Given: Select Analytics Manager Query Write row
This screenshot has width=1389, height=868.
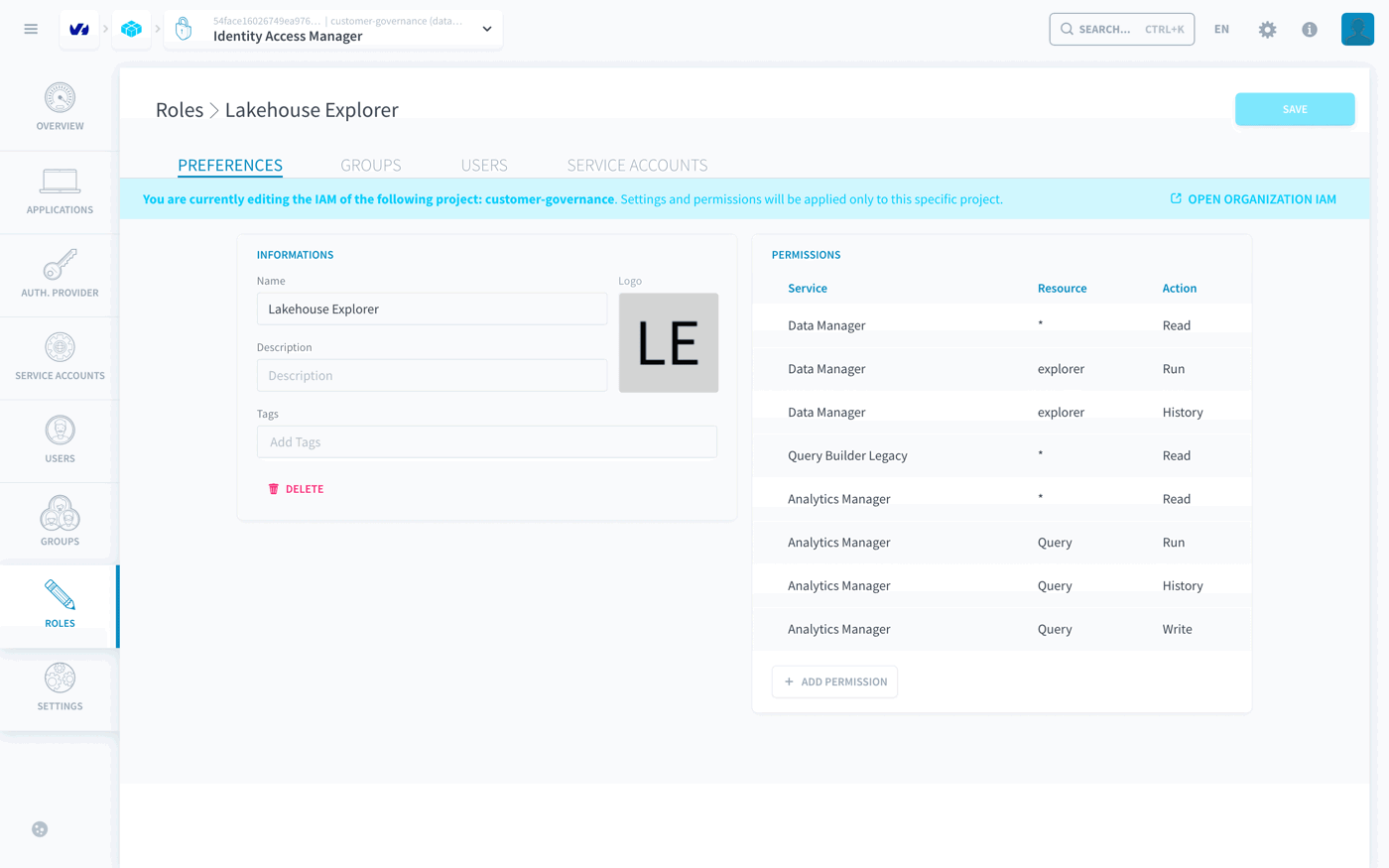Looking at the screenshot, I should (x=1002, y=629).
